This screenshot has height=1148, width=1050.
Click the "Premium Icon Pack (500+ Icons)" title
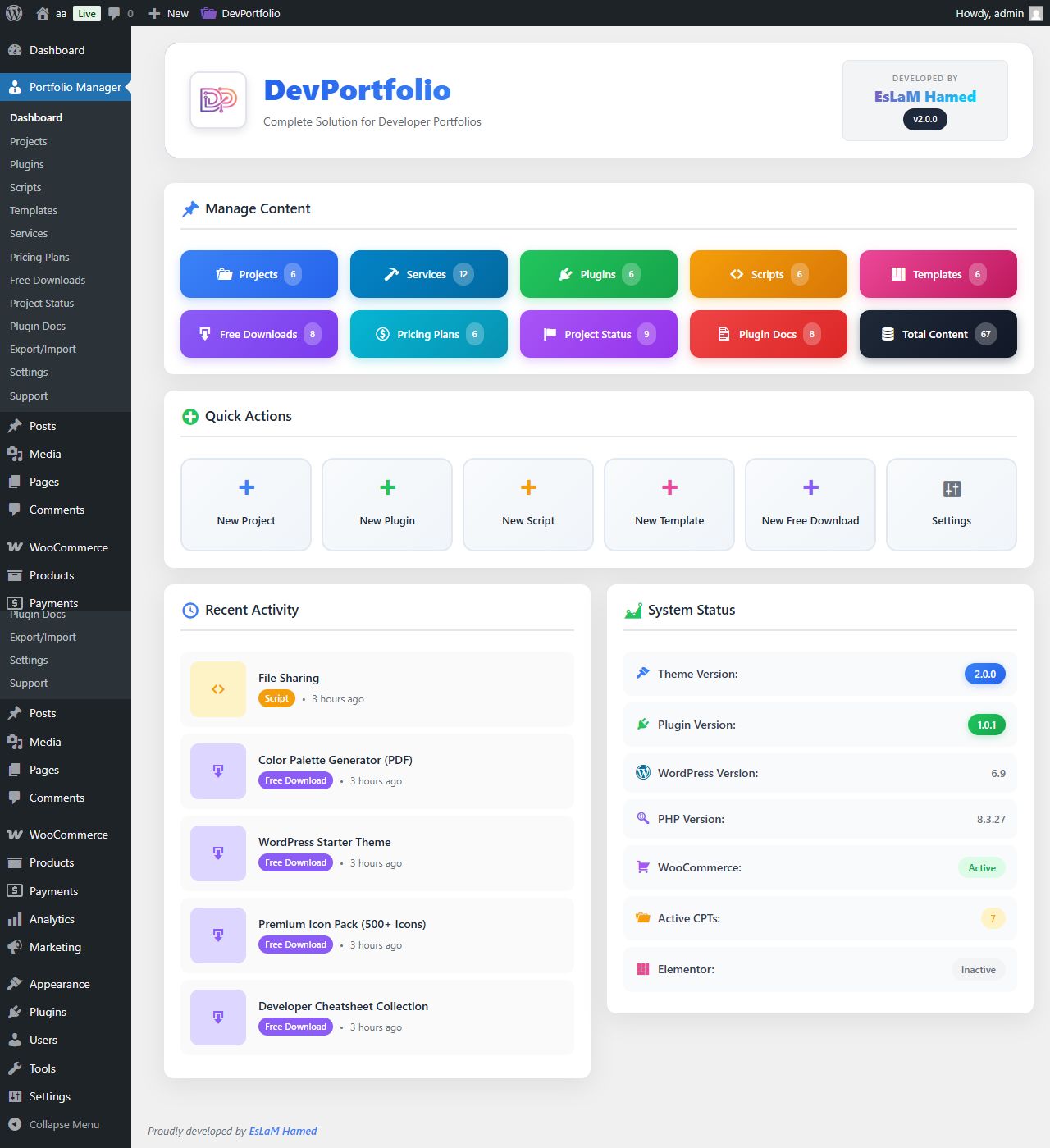(342, 924)
